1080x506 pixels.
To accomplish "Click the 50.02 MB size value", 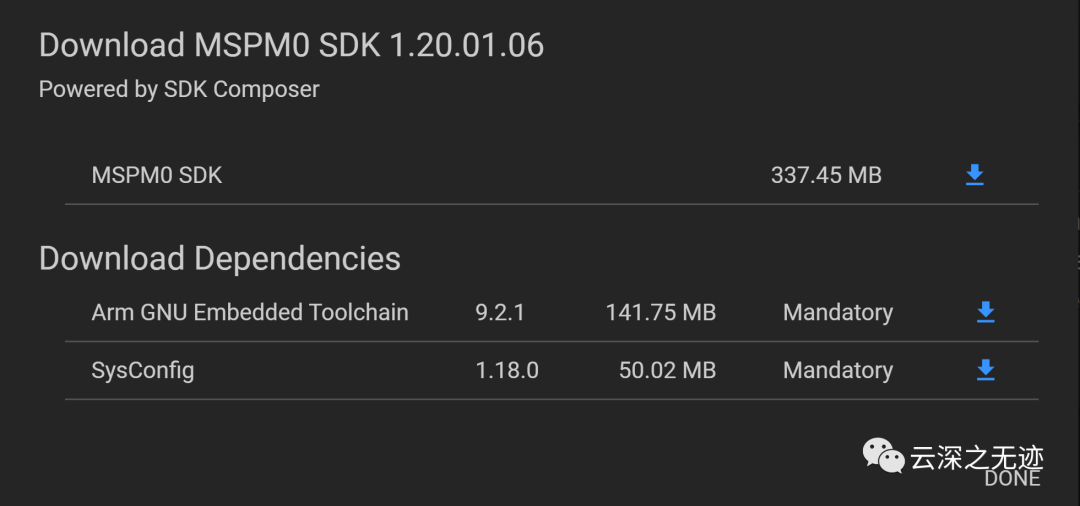I will coord(667,371).
